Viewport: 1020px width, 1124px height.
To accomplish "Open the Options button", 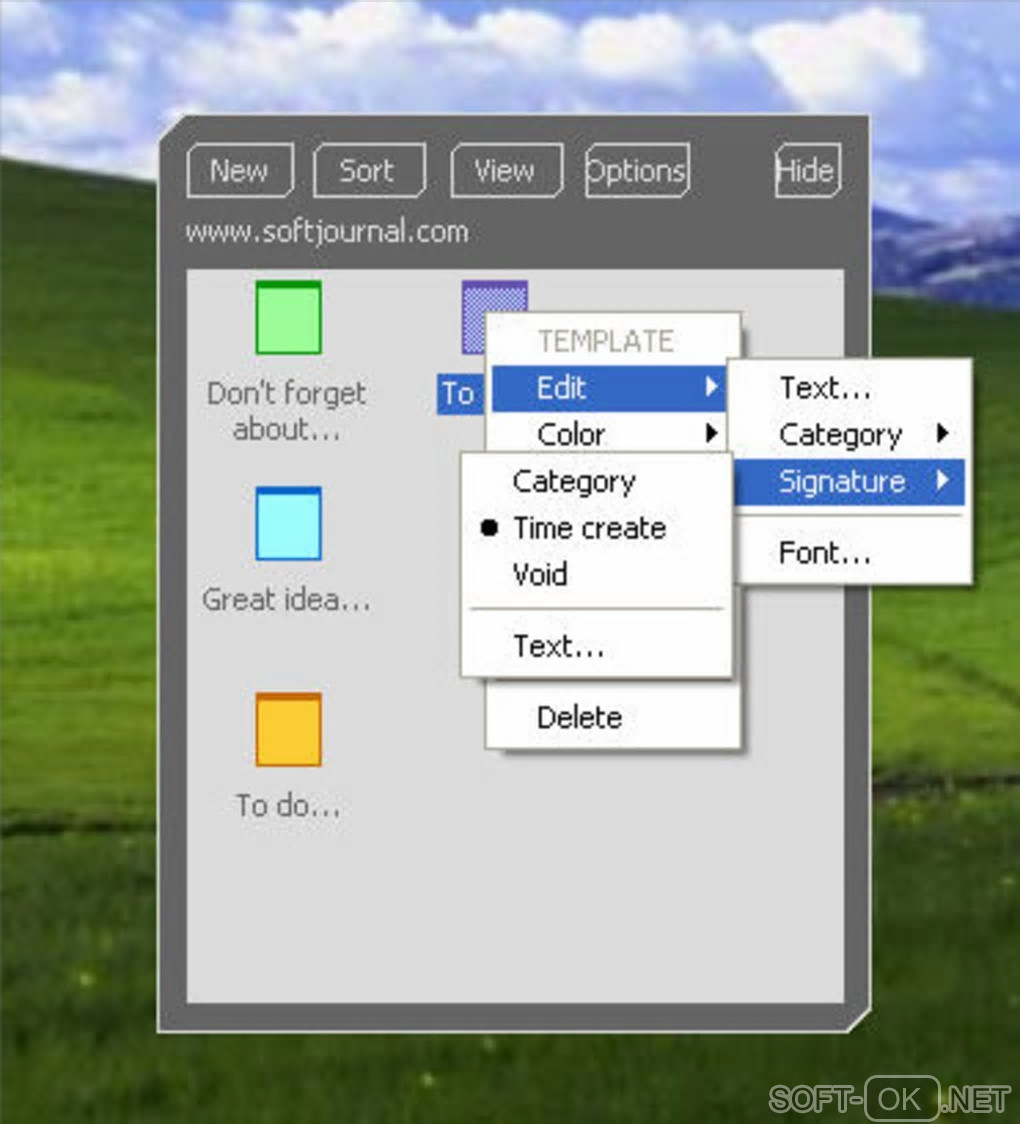I will pos(637,170).
